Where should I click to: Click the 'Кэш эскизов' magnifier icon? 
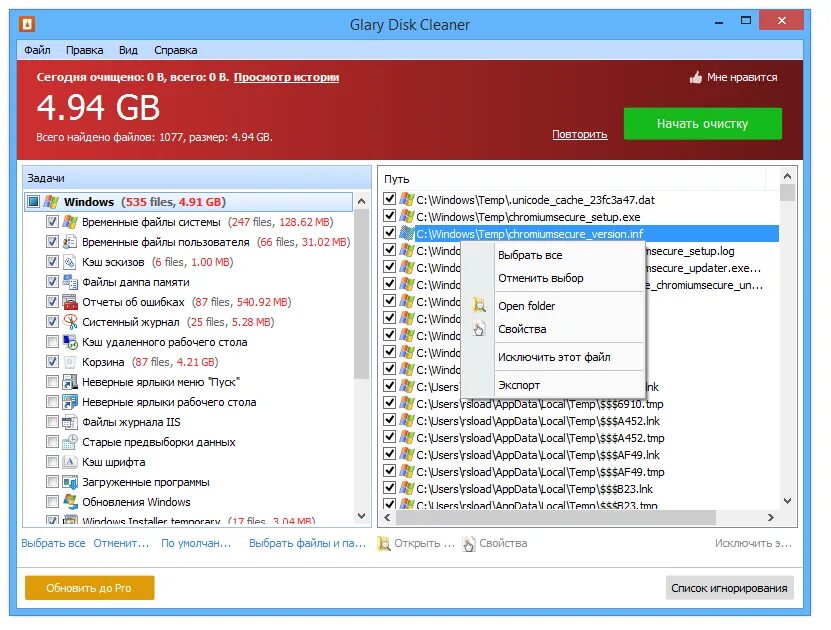pos(70,262)
